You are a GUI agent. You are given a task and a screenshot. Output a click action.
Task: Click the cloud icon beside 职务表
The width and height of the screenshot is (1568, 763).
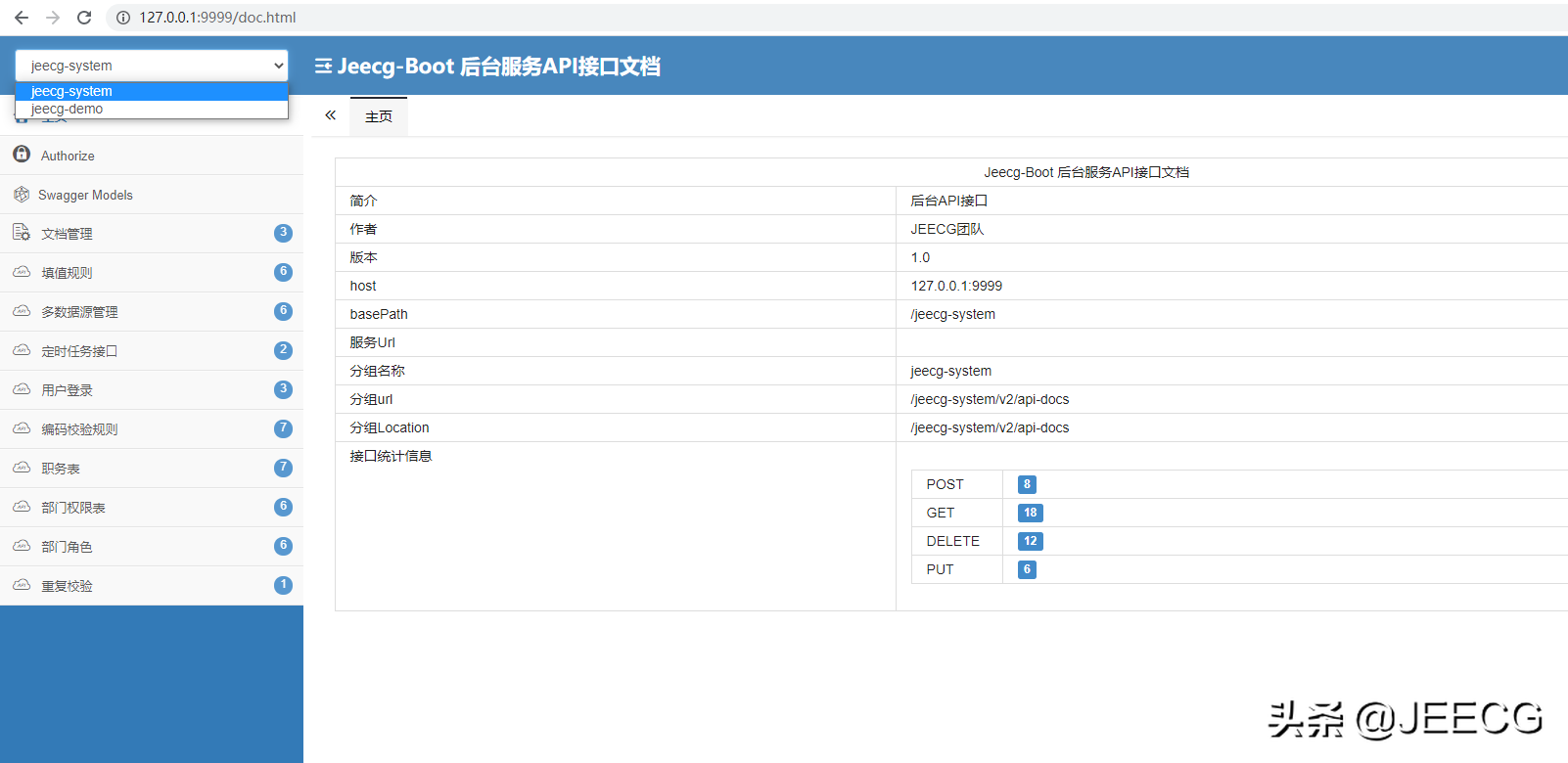click(22, 468)
